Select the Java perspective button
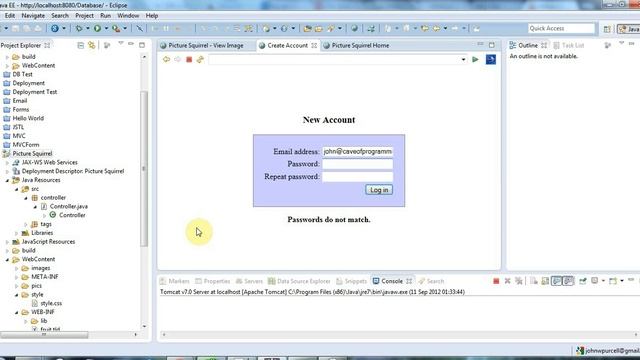The image size is (640, 360). pyautogui.click(x=629, y=29)
